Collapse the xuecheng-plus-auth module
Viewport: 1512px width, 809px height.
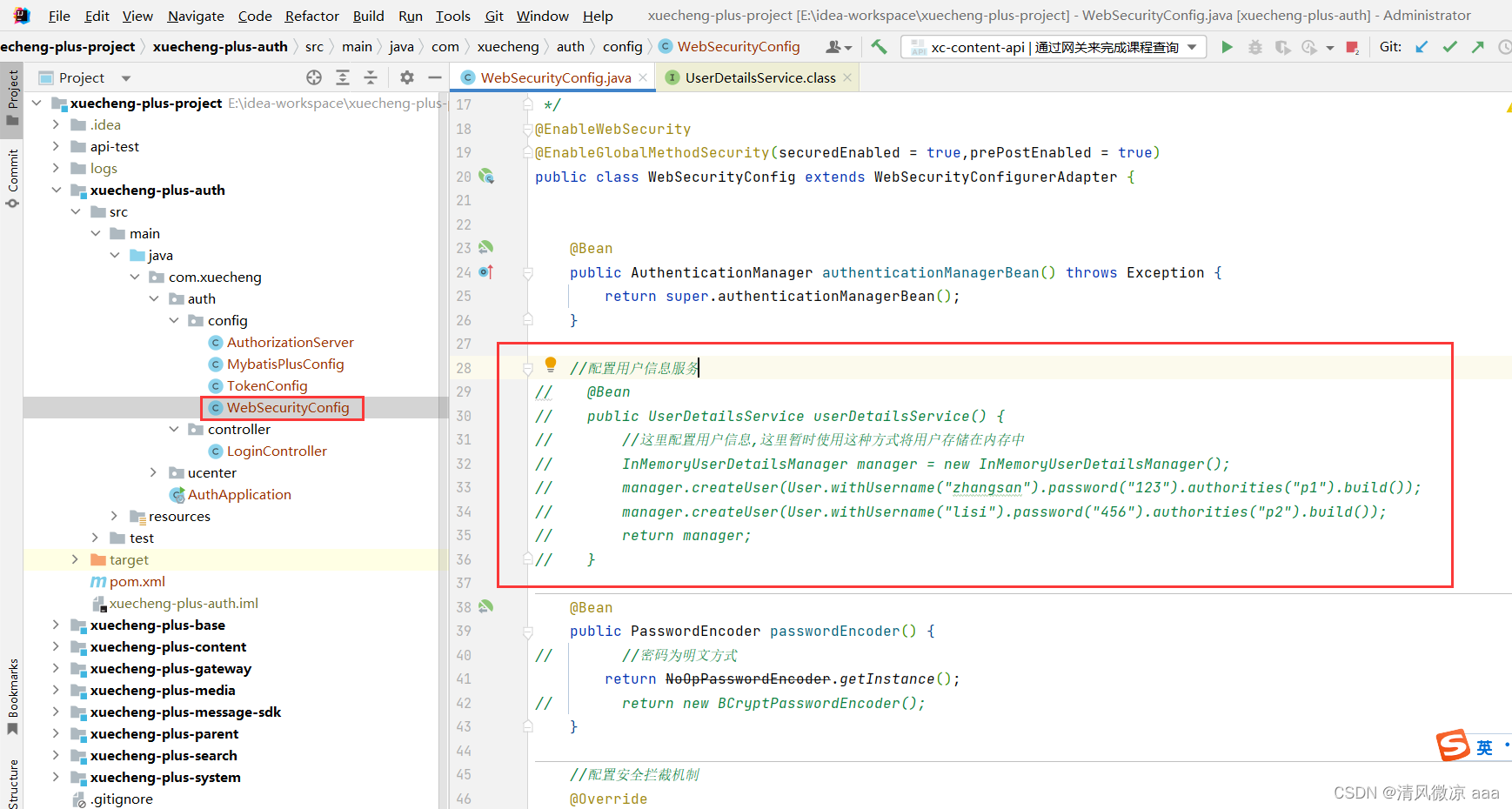tap(57, 190)
